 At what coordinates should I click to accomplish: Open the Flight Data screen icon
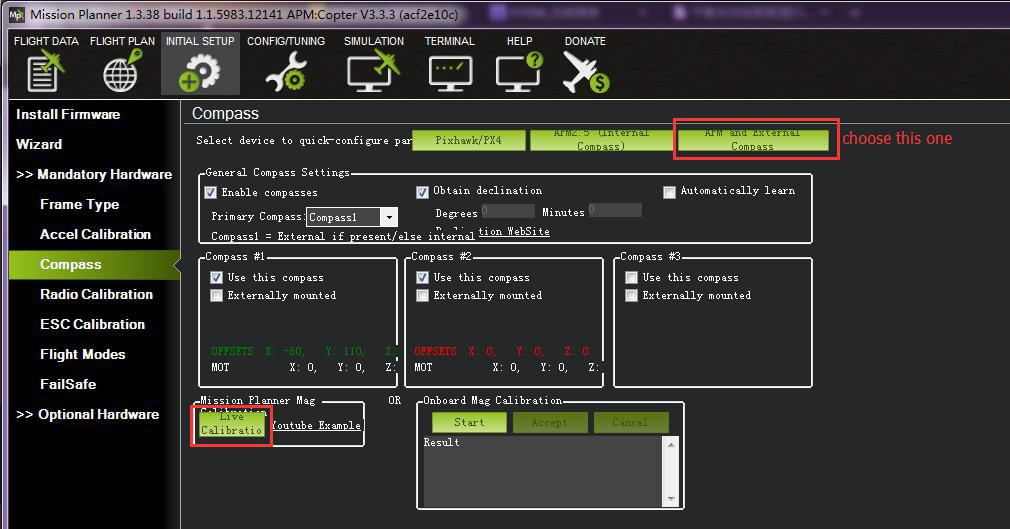45,72
